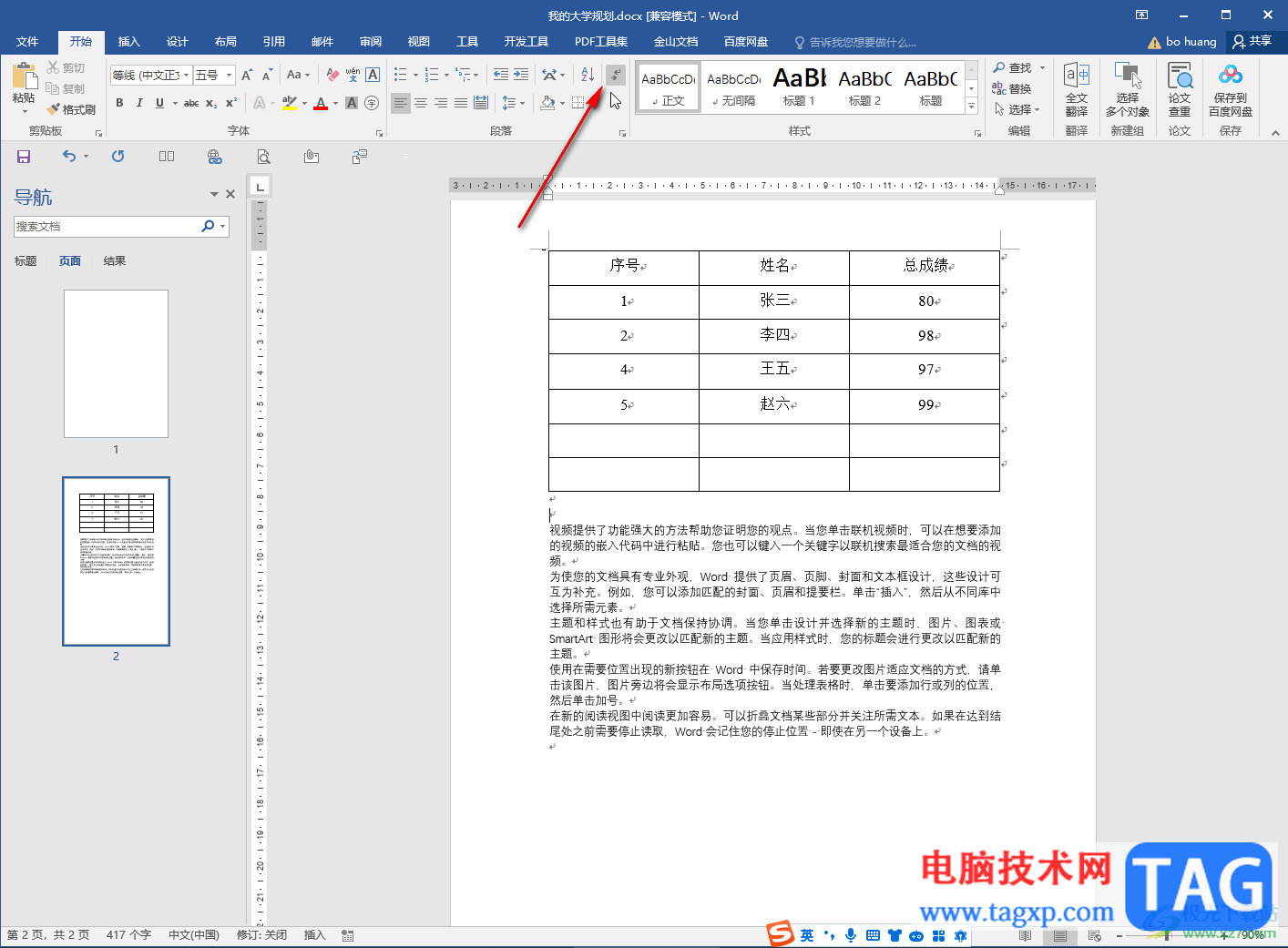Click the Sogou input method logo
This screenshot has height=948, width=1288.
(780, 934)
